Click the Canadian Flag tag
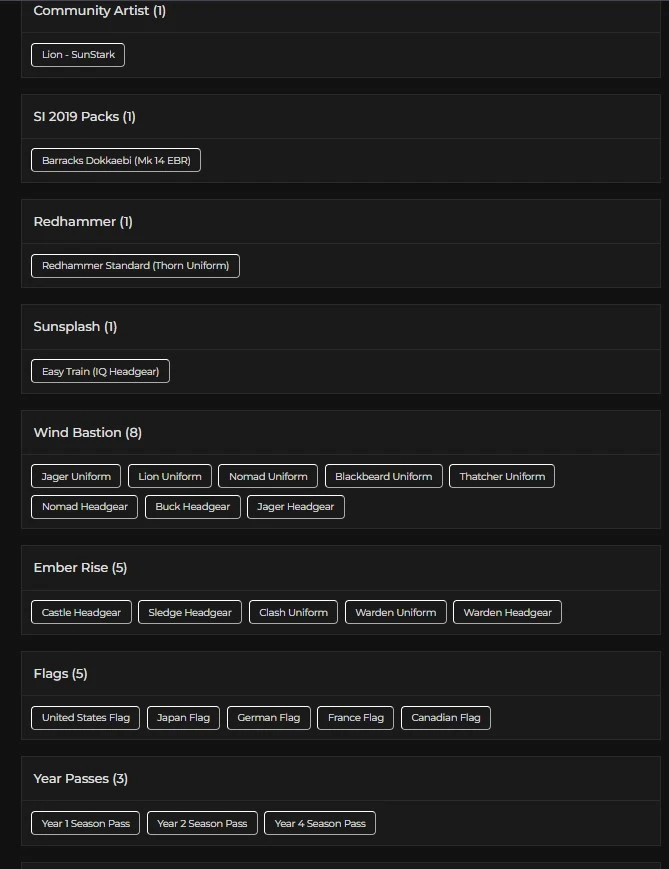The image size is (669, 869). coord(446,718)
